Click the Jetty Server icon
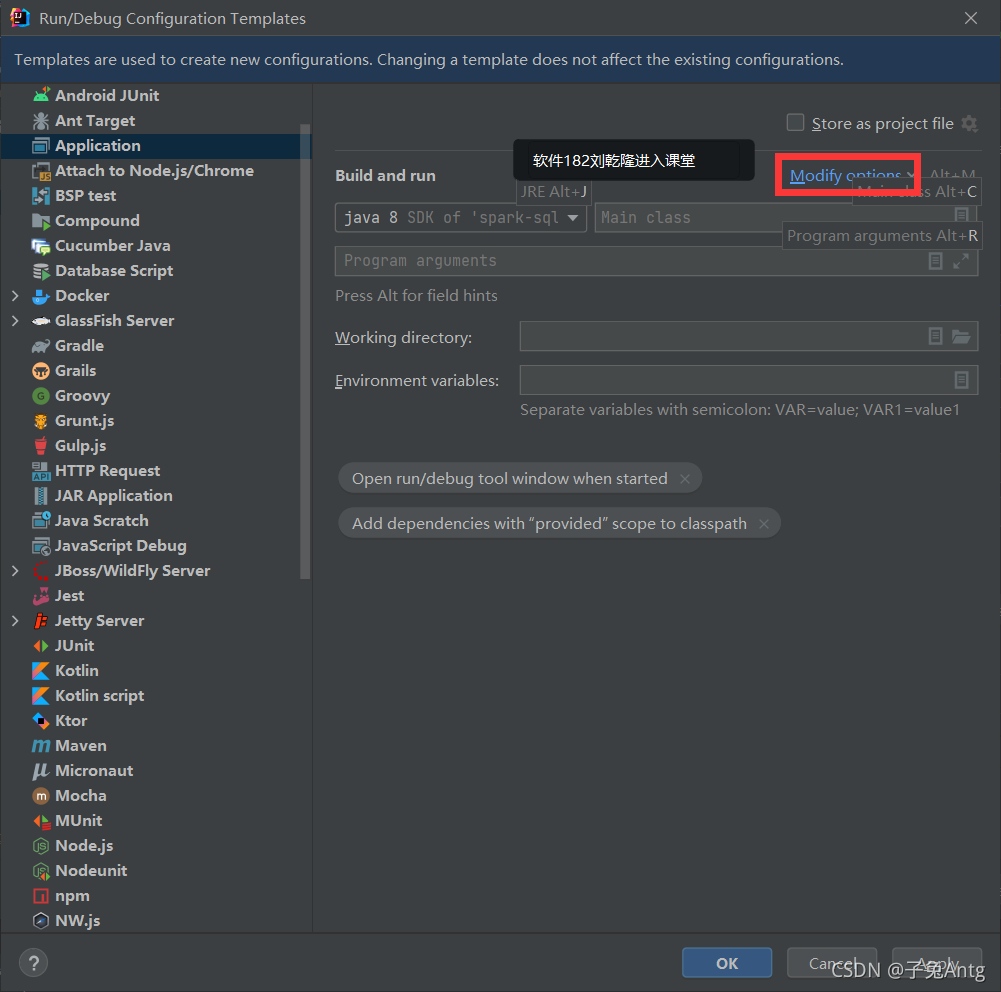The height and width of the screenshot is (992, 1001). (41, 620)
